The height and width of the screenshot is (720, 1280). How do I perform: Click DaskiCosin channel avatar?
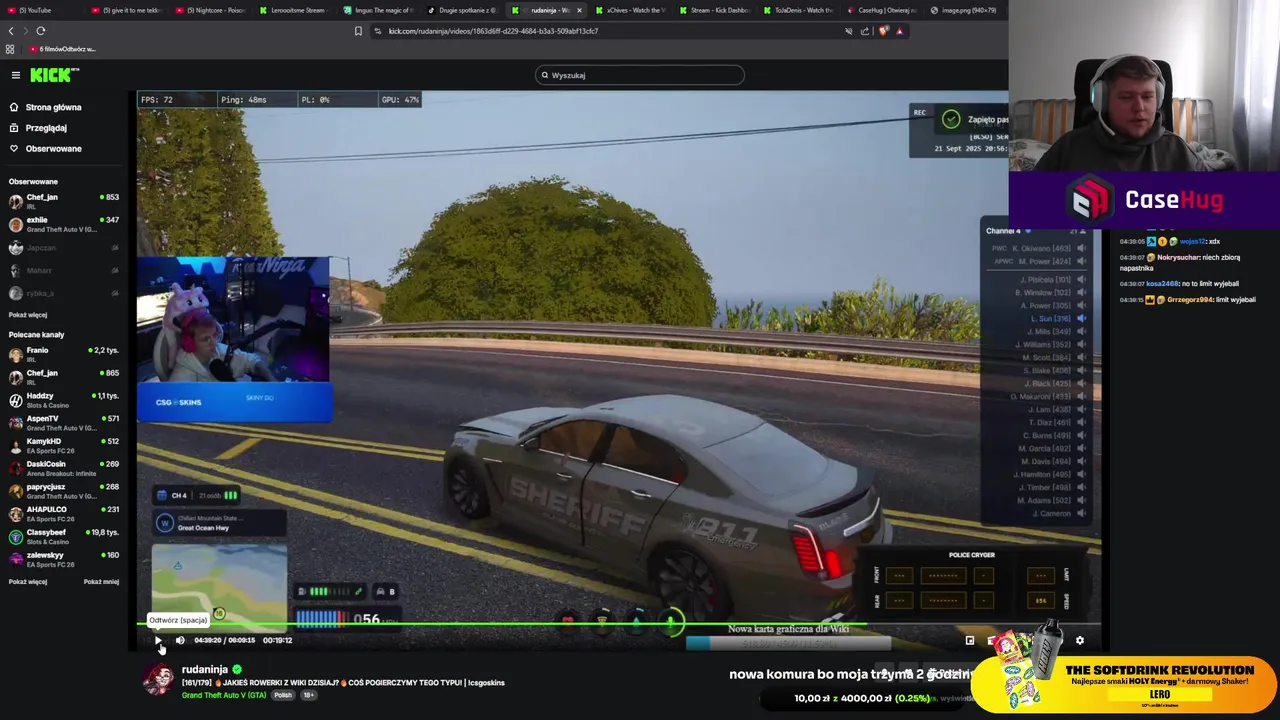[x=16, y=468]
